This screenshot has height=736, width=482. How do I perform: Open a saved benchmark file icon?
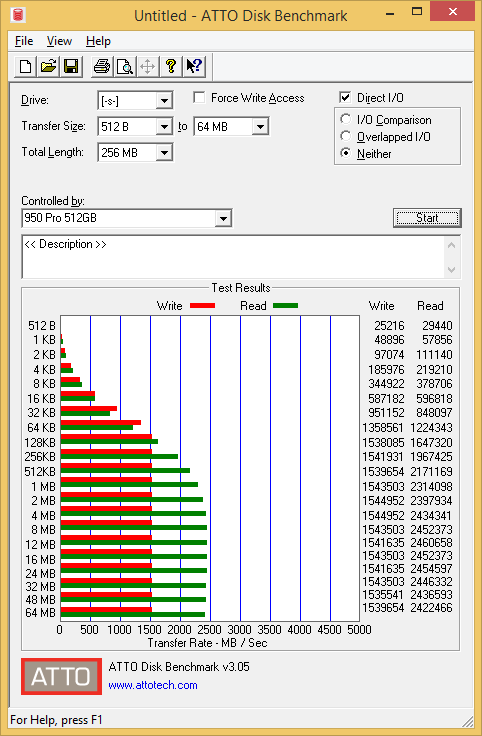[x=48, y=66]
